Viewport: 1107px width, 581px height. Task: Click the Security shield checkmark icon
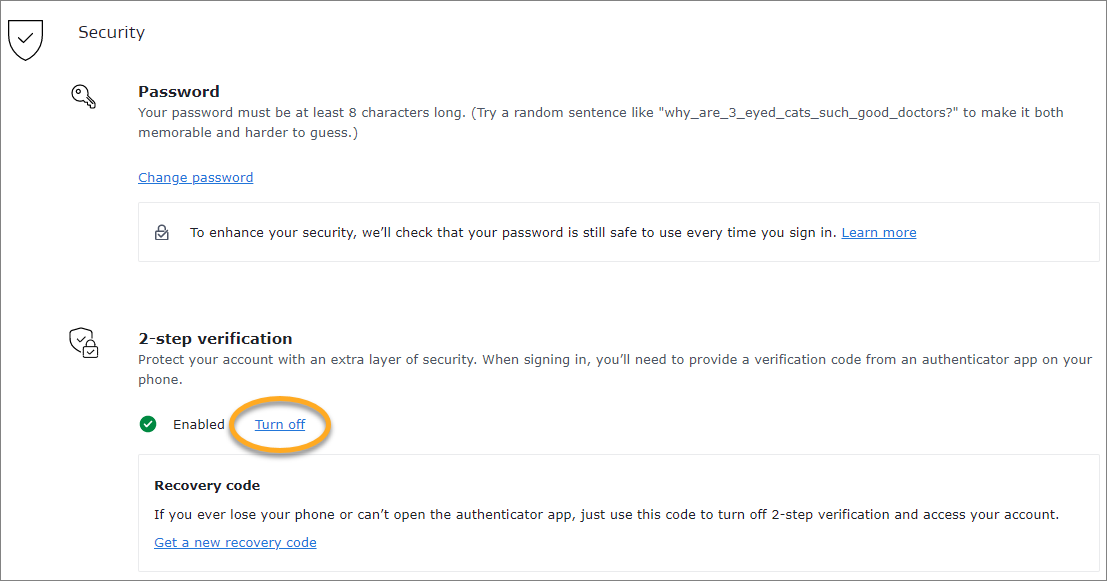(x=25, y=38)
